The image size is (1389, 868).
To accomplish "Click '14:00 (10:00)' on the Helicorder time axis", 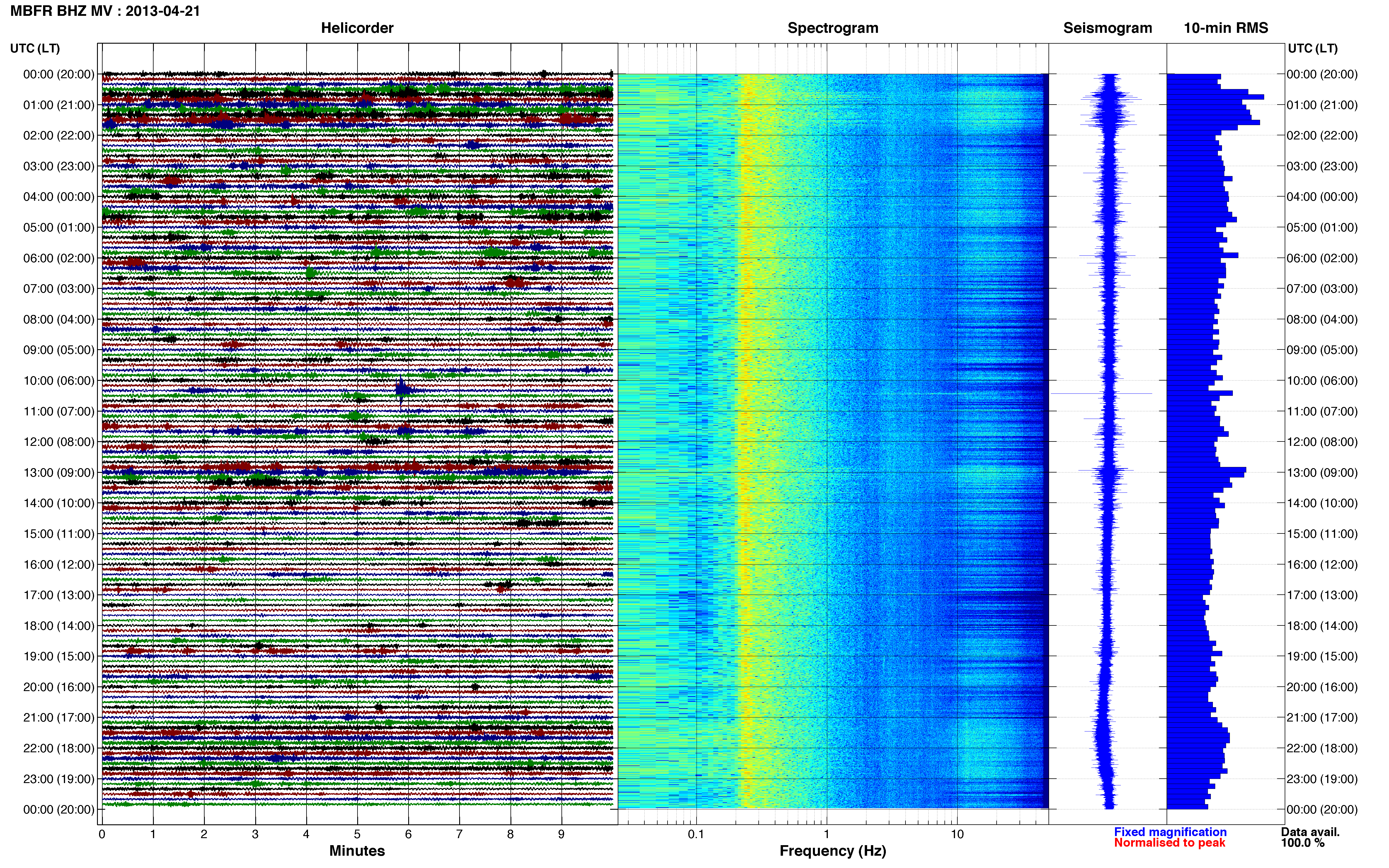I will (x=59, y=504).
